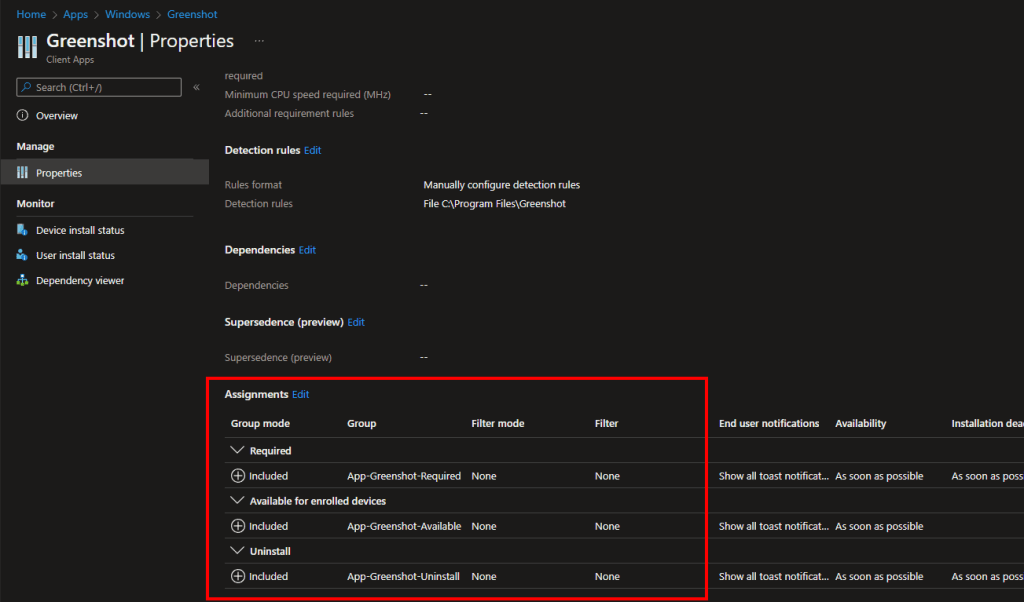Navigate to Windows in the breadcrumb
The image size is (1024, 602).
point(129,15)
